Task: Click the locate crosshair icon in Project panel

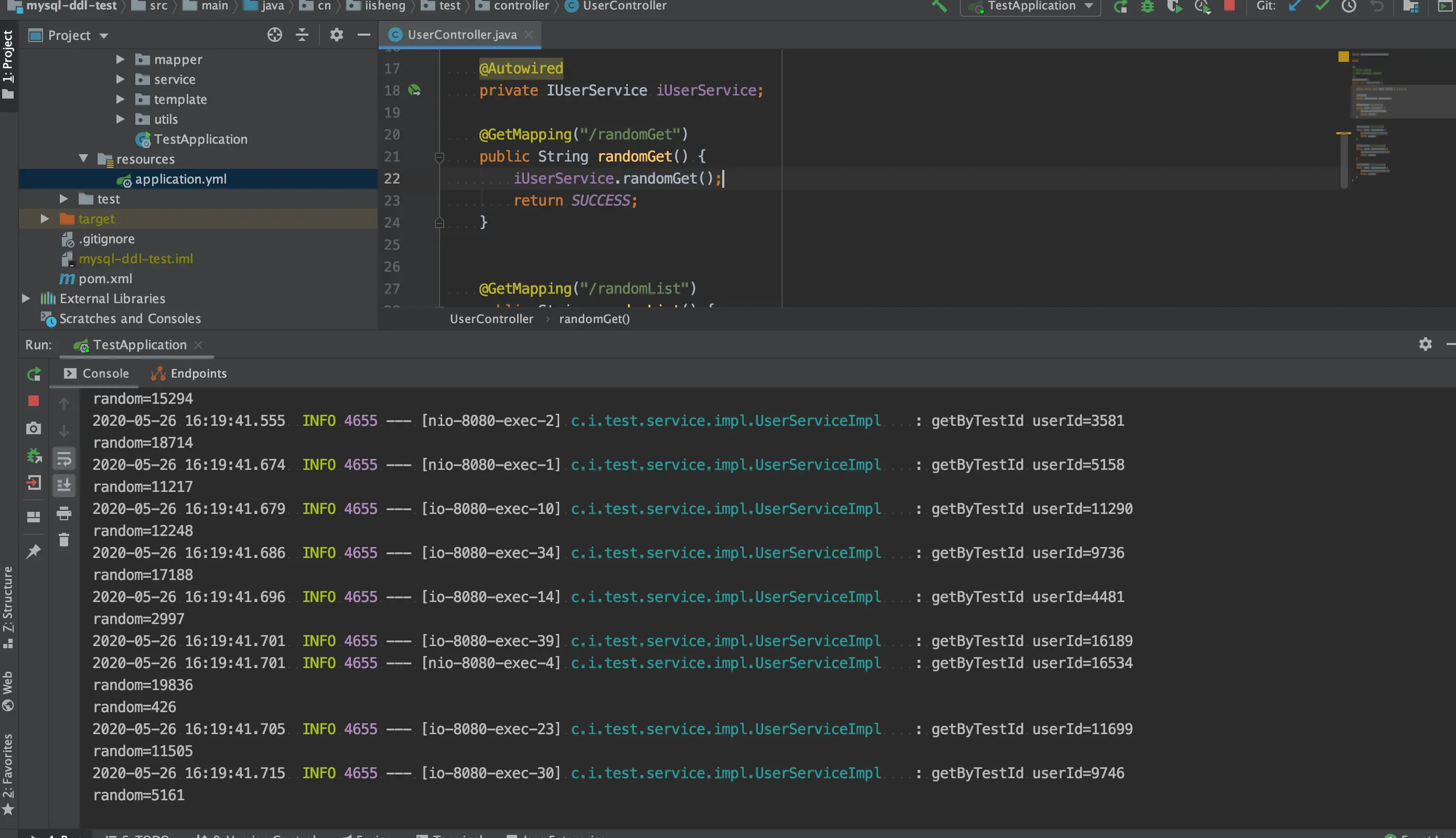Action: 274,35
